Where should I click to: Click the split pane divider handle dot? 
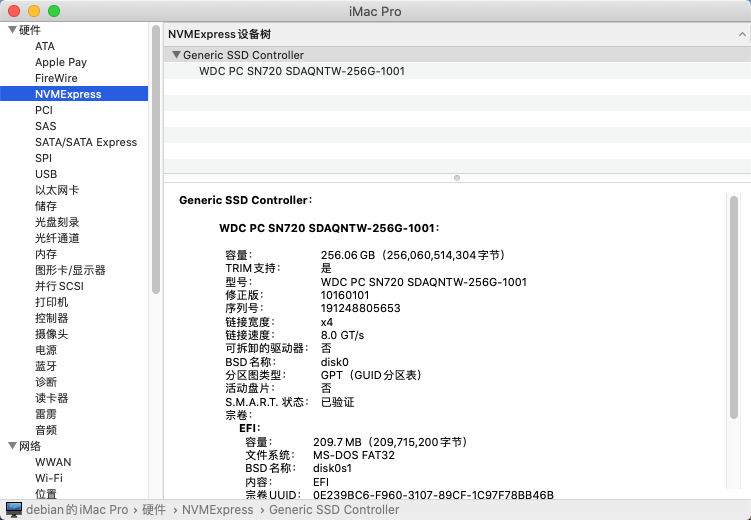(x=457, y=178)
